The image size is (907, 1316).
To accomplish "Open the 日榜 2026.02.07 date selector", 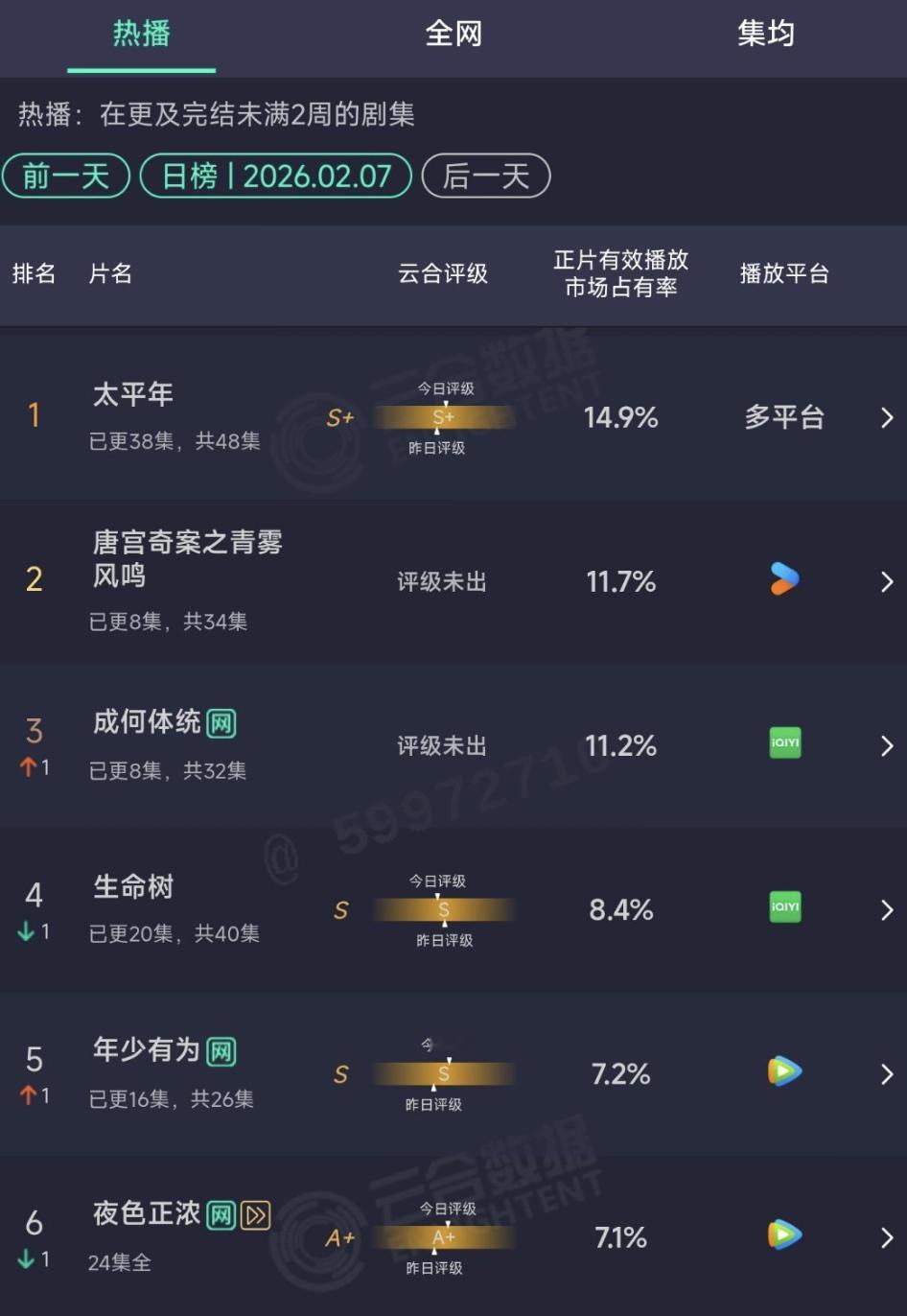I will 275,176.
